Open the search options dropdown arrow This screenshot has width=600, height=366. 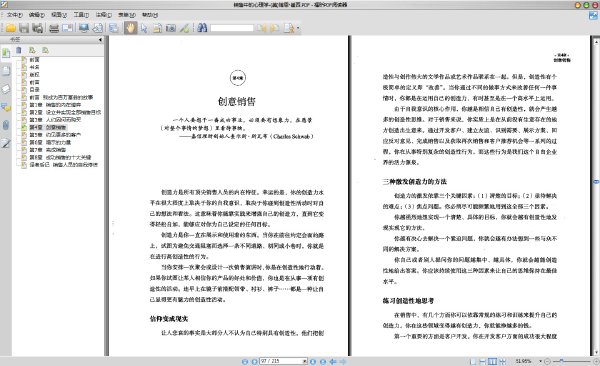298,28
